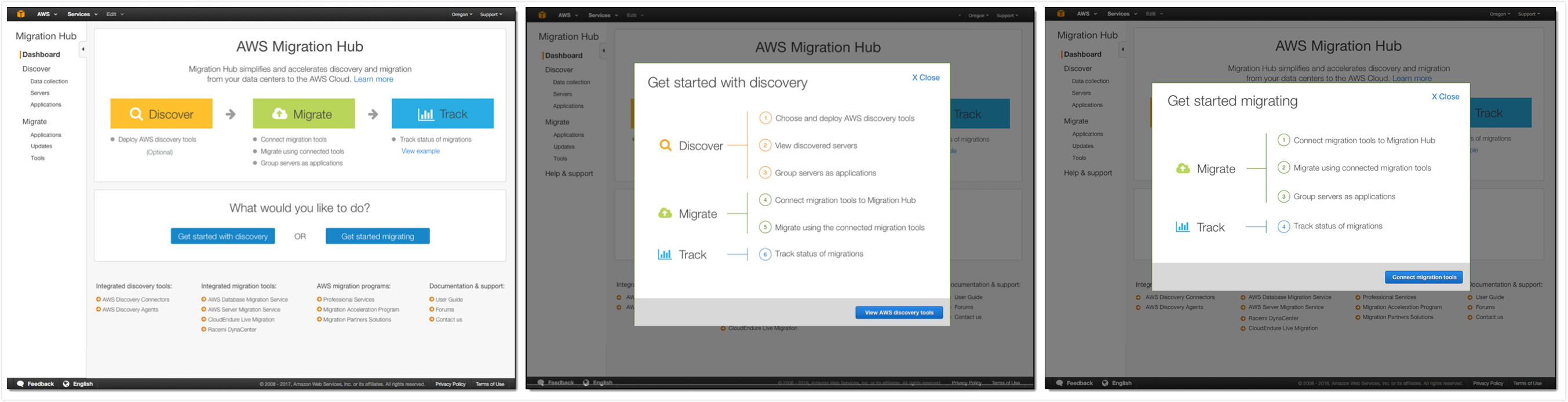
Task: Click arrow icon between Discover and Migrate tiles
Action: click(x=231, y=114)
